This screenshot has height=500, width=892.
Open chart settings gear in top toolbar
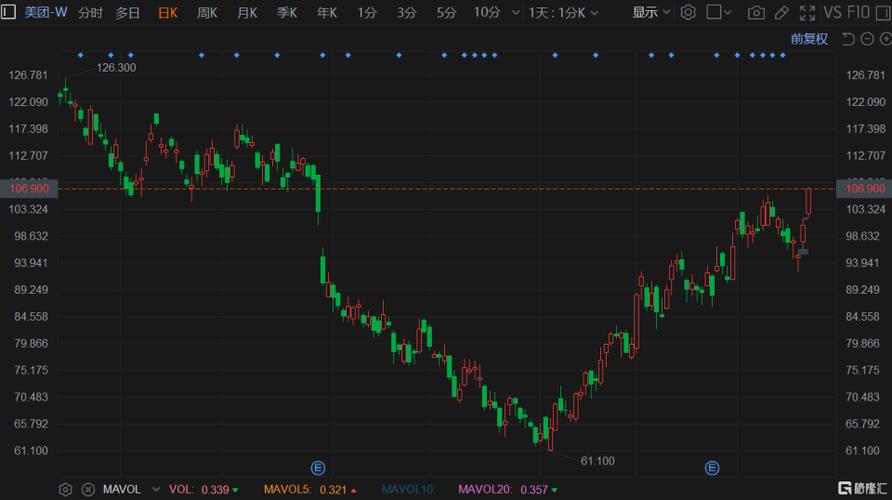688,12
